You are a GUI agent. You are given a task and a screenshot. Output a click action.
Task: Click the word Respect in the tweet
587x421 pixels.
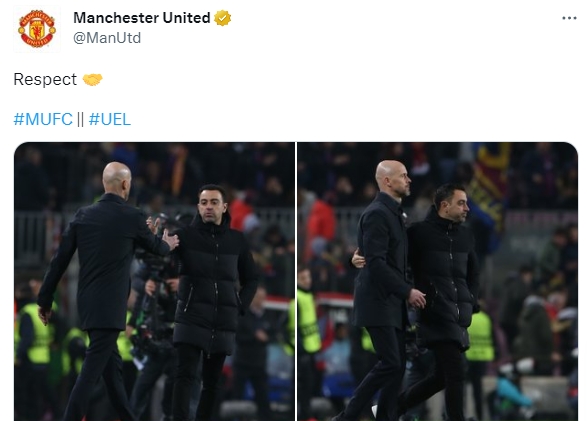click(45, 80)
